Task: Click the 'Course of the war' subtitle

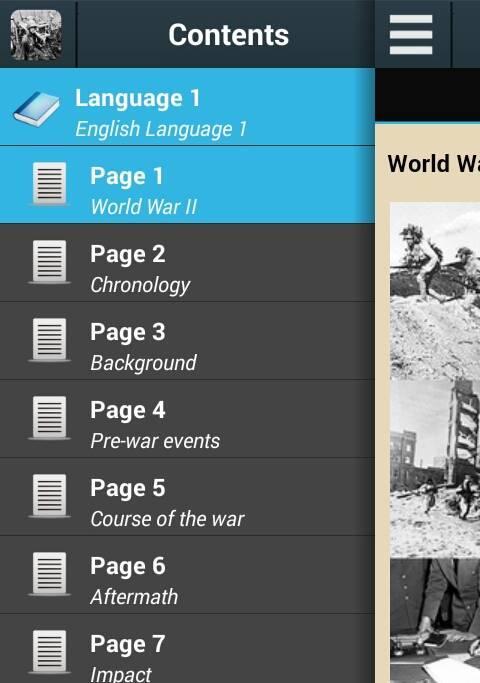Action: [x=167, y=519]
